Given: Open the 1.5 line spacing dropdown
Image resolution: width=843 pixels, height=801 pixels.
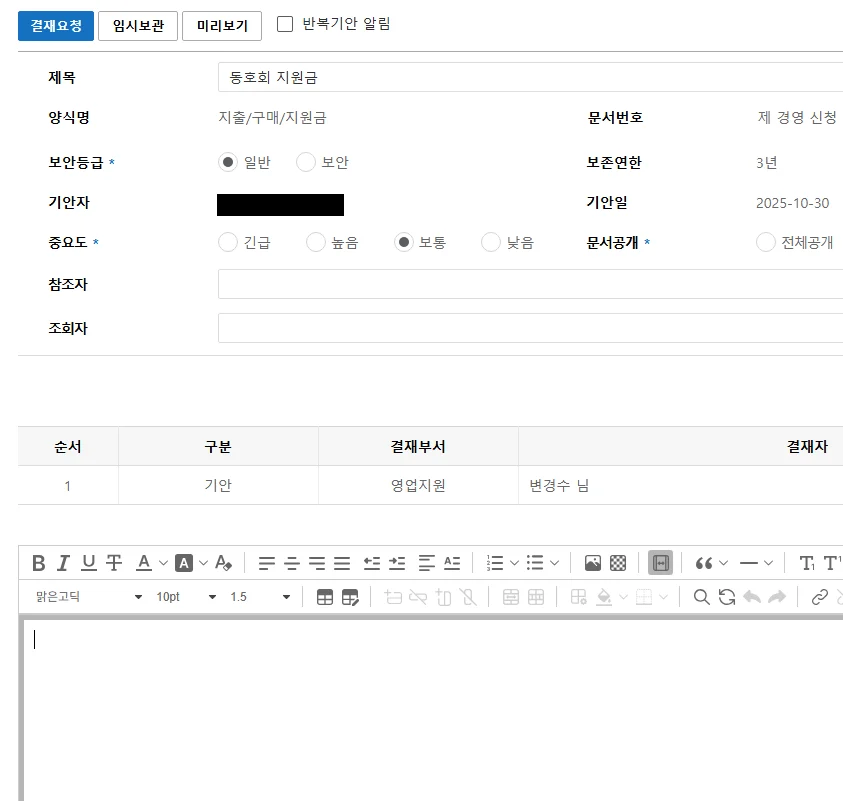Looking at the screenshot, I should pyautogui.click(x=260, y=597).
